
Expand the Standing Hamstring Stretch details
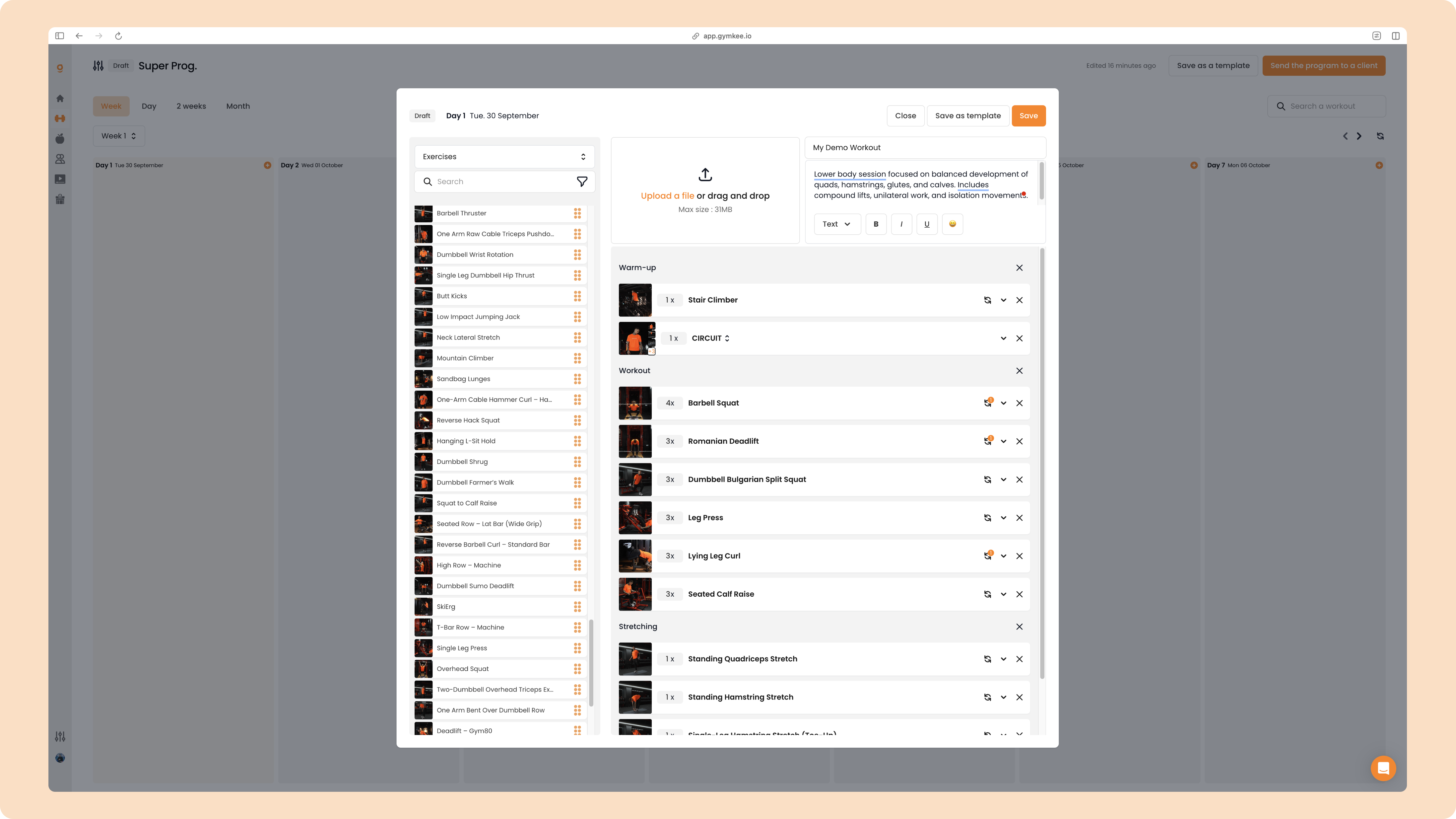coord(1003,698)
